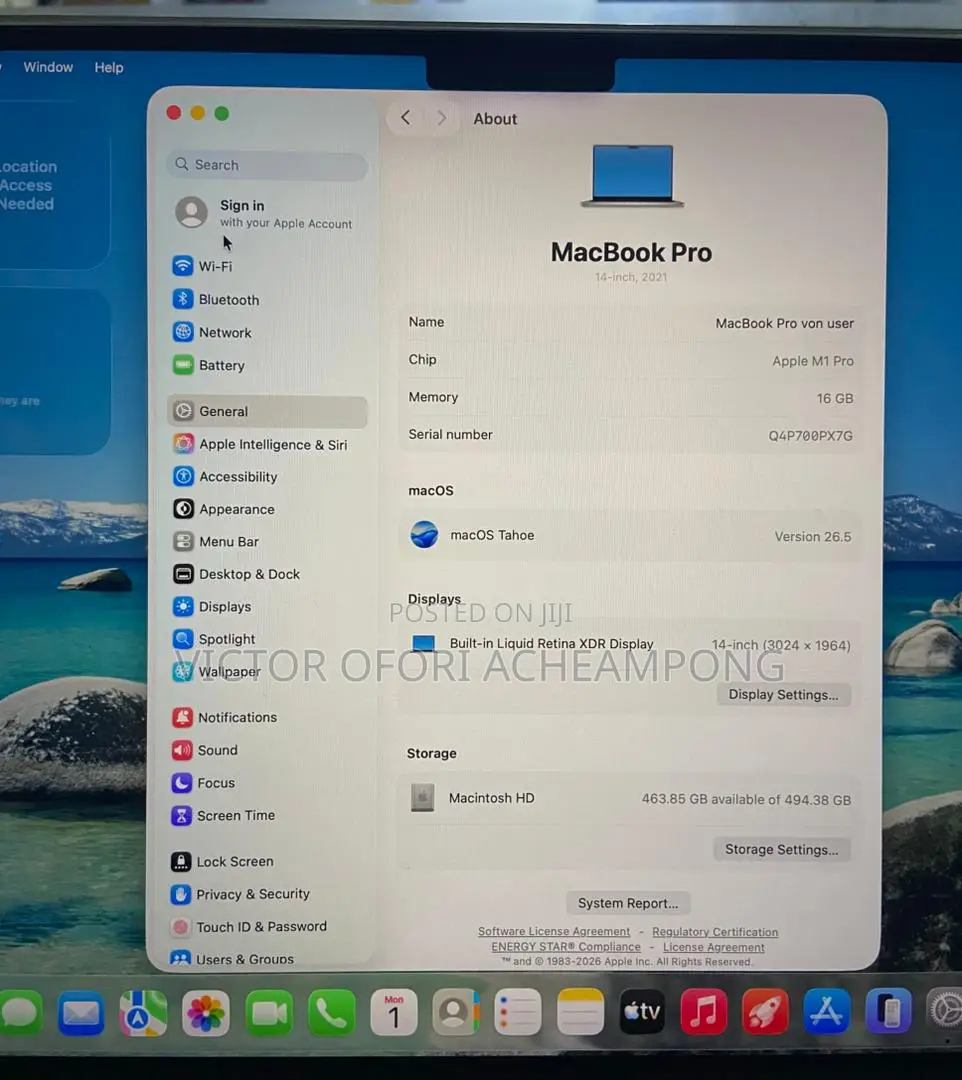
Task: Open Calendar from the Dock
Action: 394,1012
